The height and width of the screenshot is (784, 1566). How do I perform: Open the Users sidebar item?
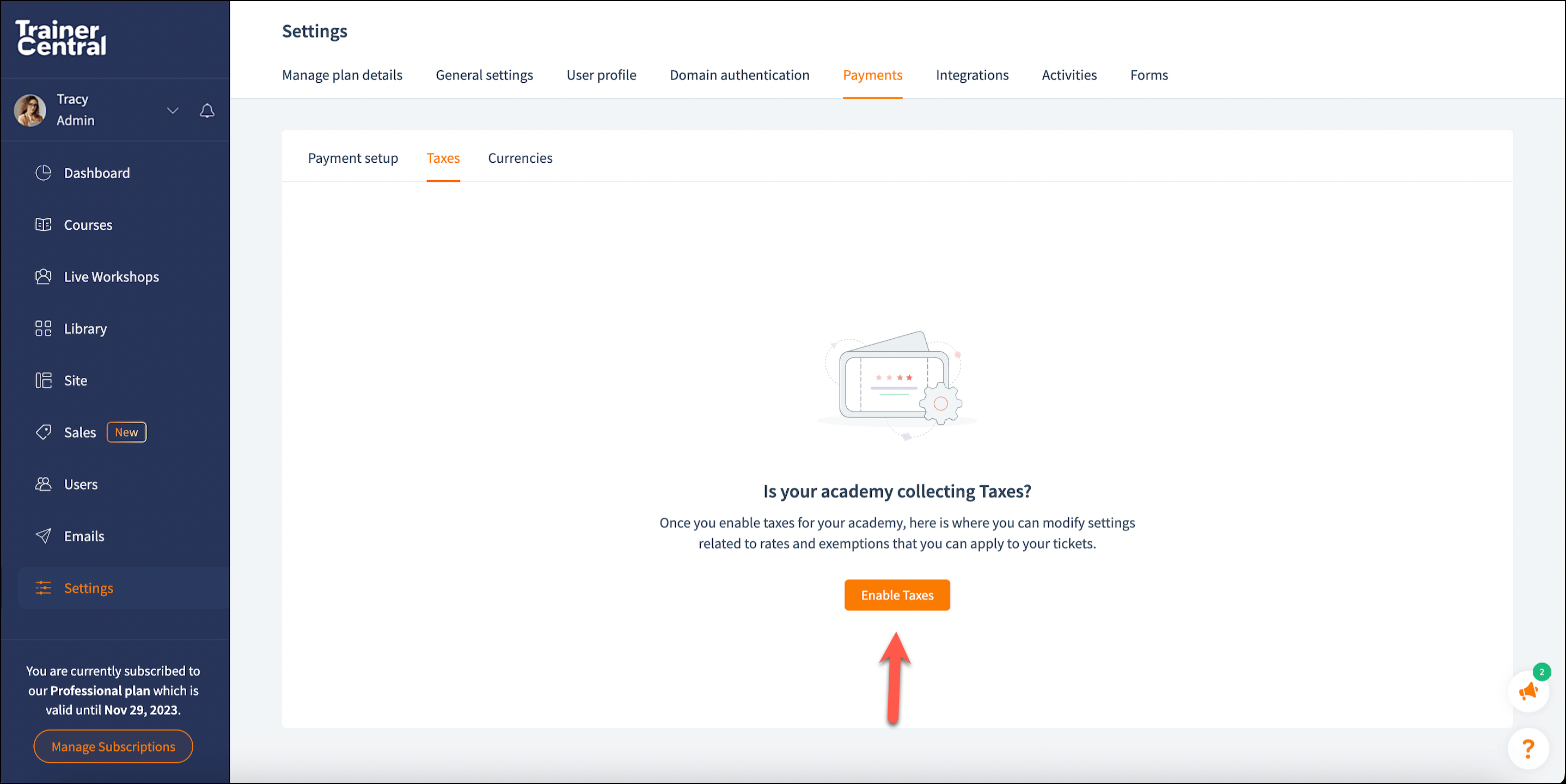point(80,485)
